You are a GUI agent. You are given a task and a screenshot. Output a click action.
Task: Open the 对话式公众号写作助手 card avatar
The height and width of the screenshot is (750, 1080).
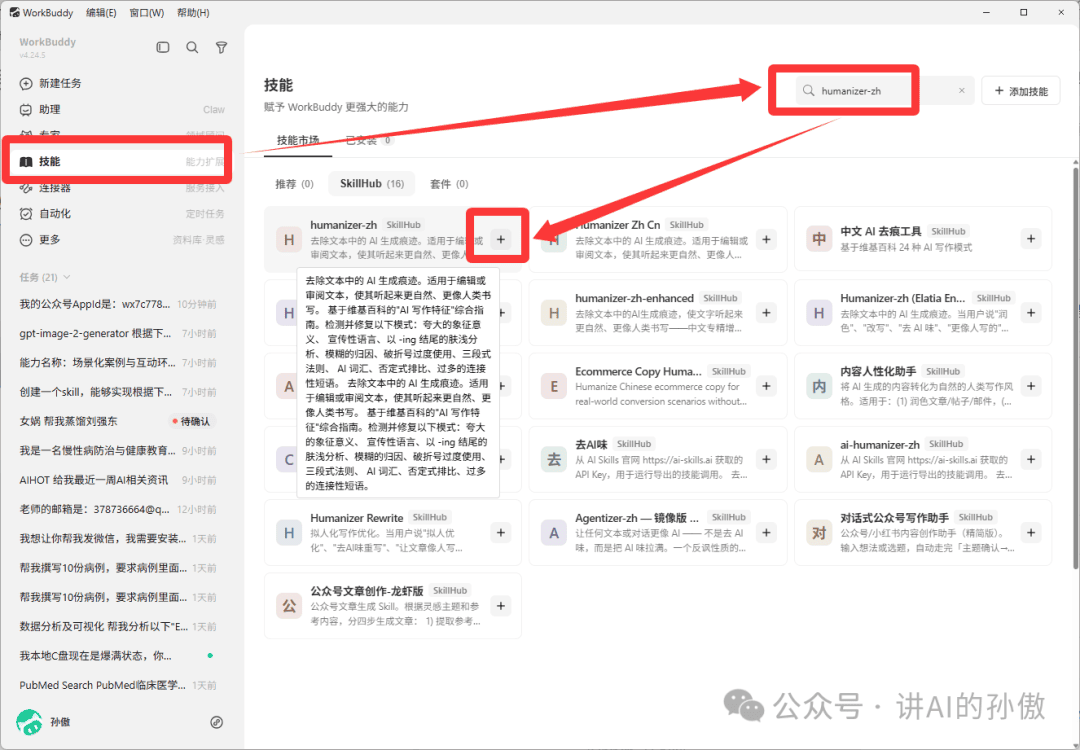tap(819, 533)
